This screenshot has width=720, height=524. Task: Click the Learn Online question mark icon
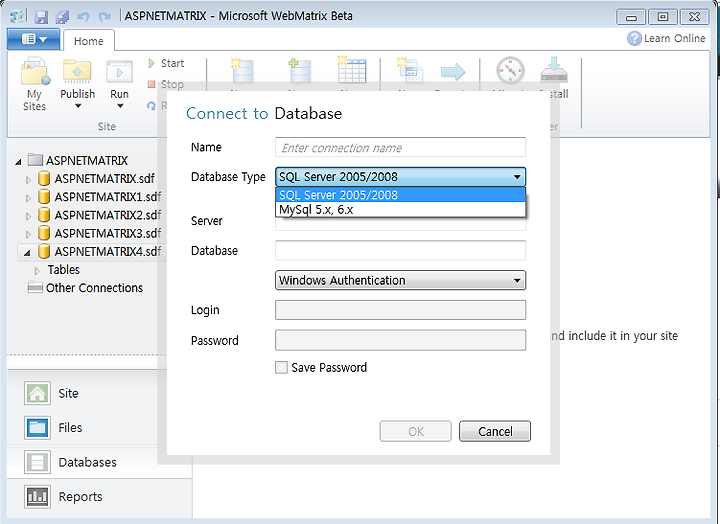[634, 38]
